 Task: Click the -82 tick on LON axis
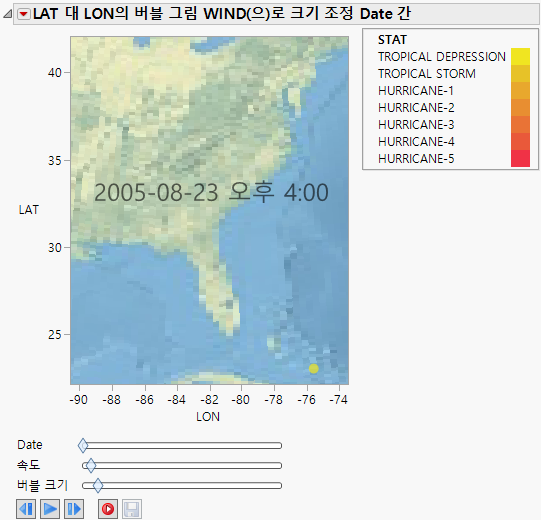point(209,400)
